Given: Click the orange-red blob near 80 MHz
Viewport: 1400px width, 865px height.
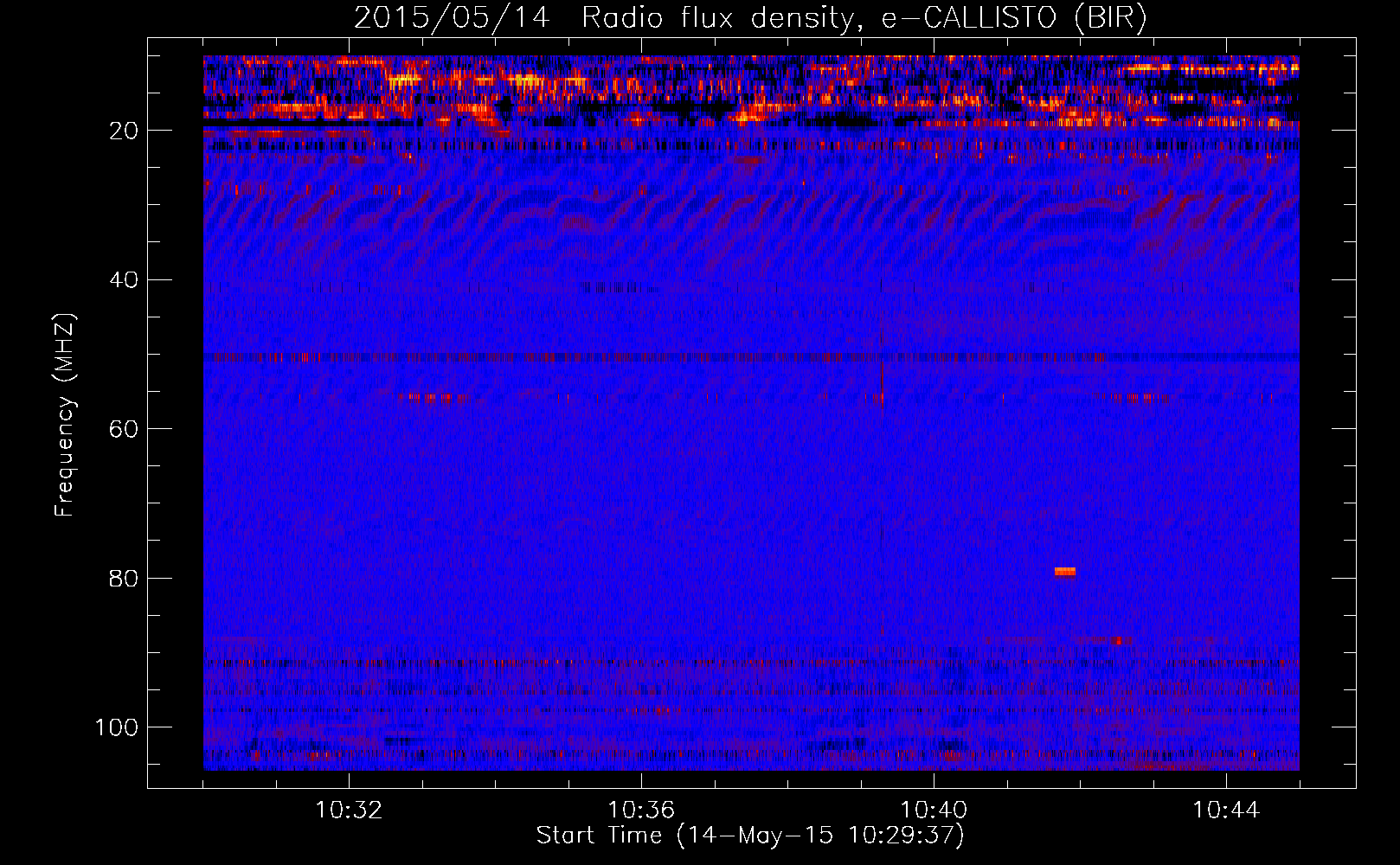Looking at the screenshot, I should (x=1065, y=571).
